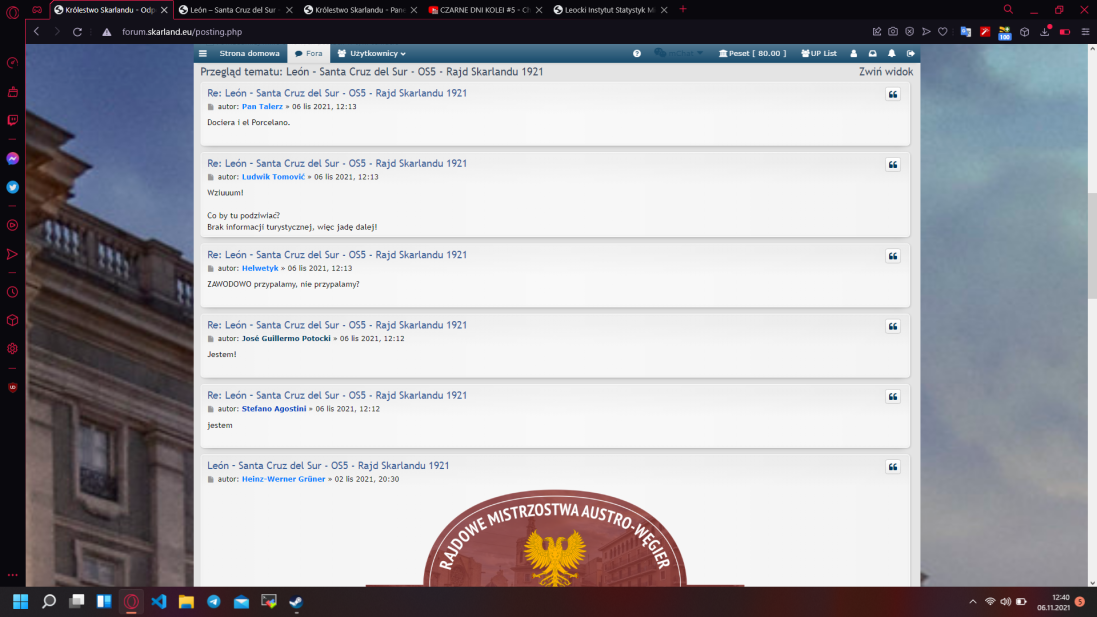Open the ad blocker shield icon
1097x617 pixels.
tap(910, 31)
